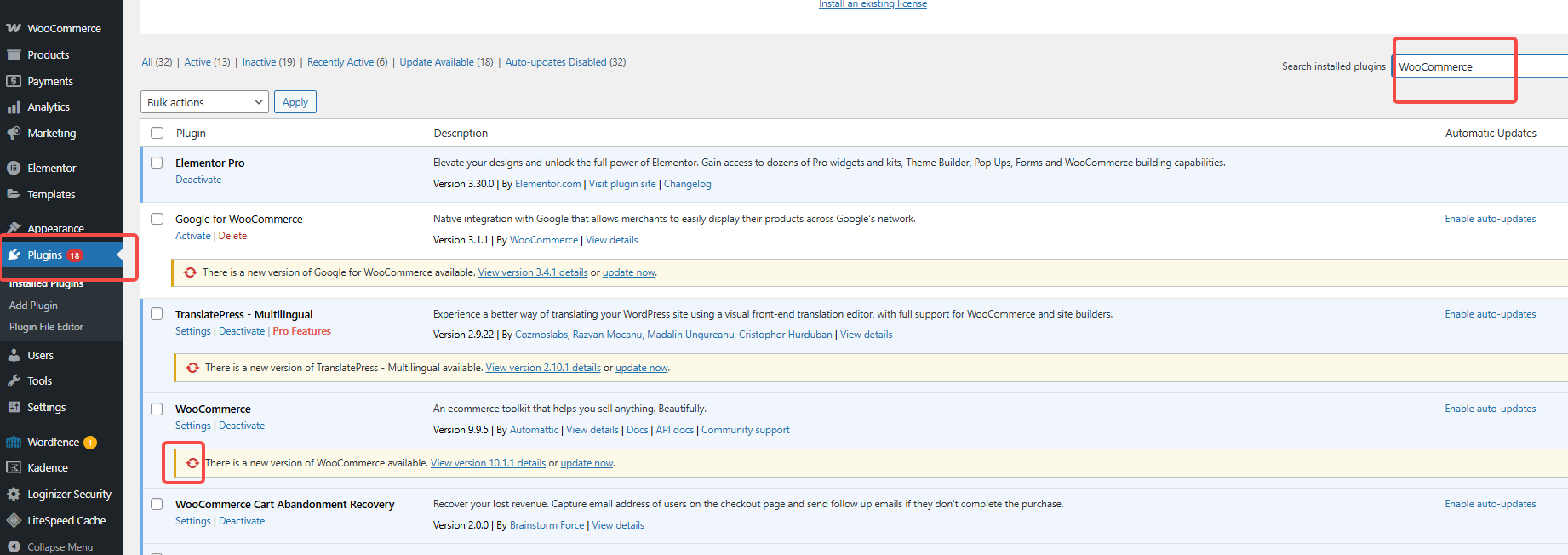Viewport: 1568px width, 555px height.
Task: Tick the WooCommerce plugin checkbox
Action: (x=157, y=409)
